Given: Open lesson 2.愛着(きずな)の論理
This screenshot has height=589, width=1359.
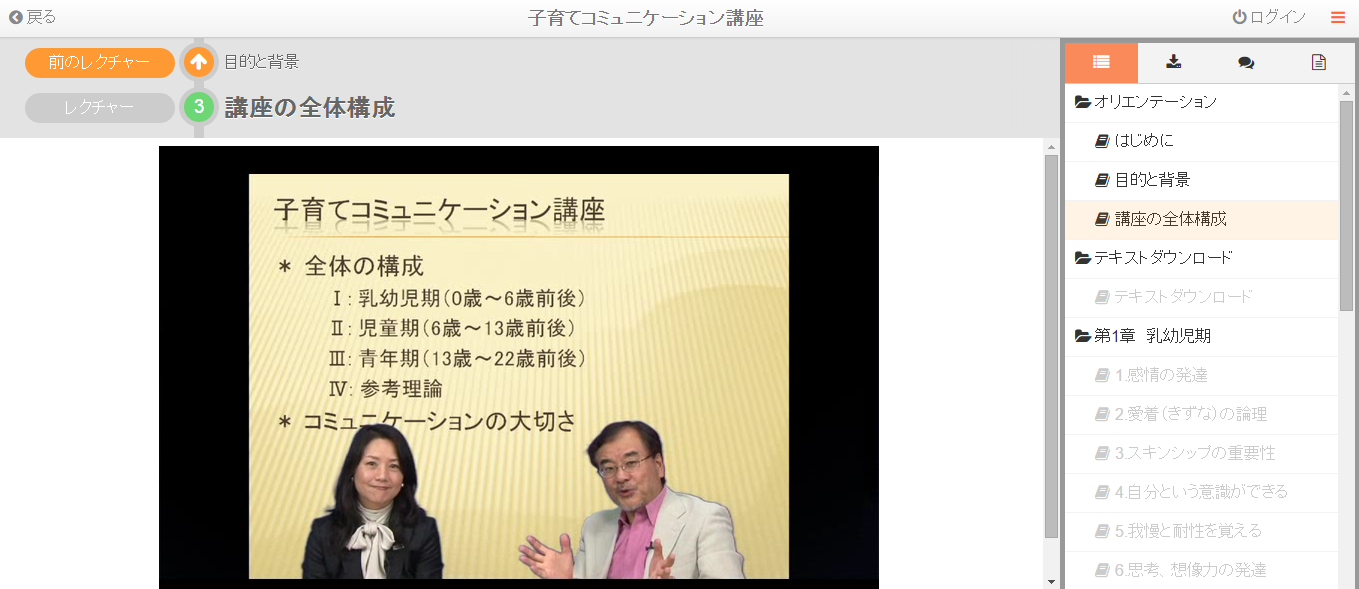Looking at the screenshot, I should [1202, 414].
